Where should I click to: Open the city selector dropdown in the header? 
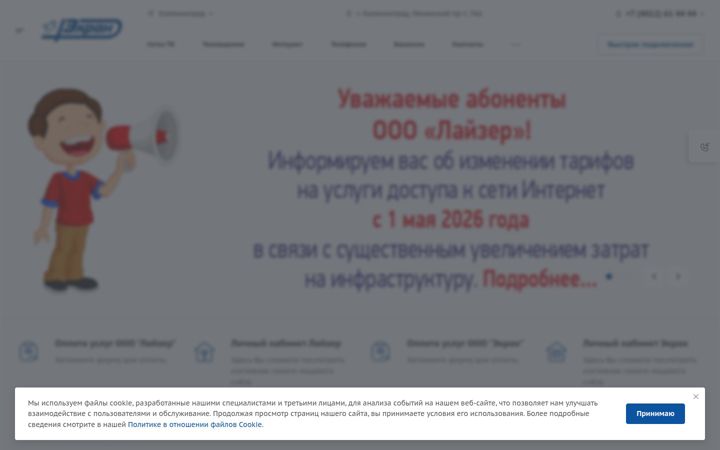pos(180,14)
